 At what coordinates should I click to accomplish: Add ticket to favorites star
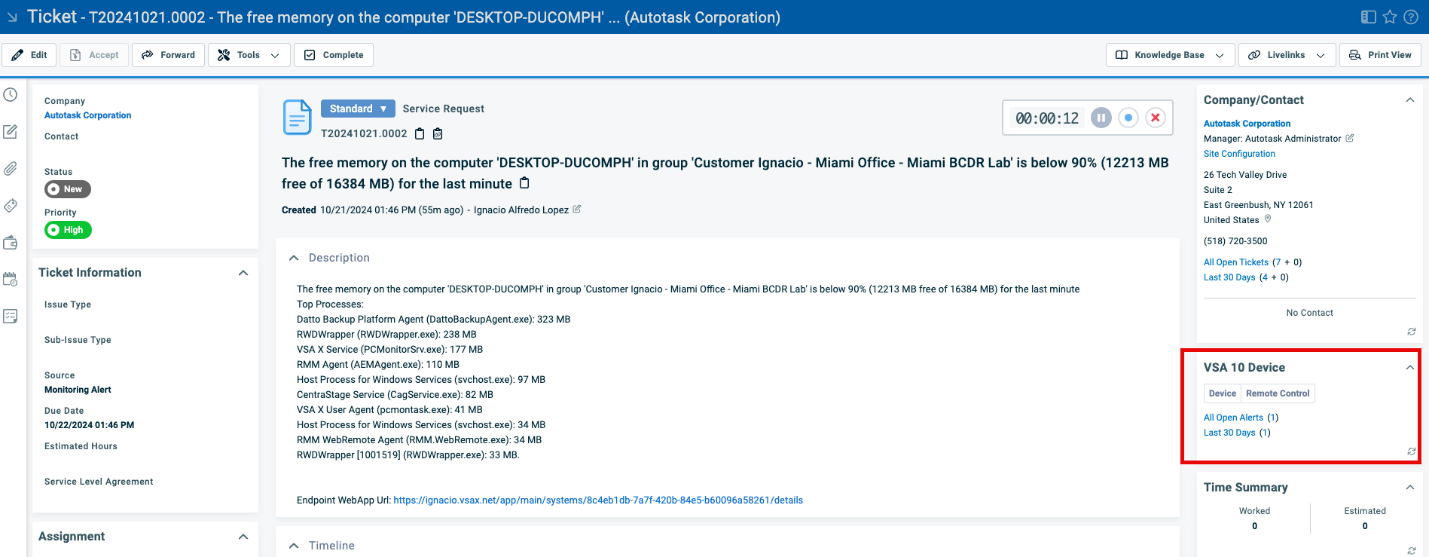(1390, 17)
